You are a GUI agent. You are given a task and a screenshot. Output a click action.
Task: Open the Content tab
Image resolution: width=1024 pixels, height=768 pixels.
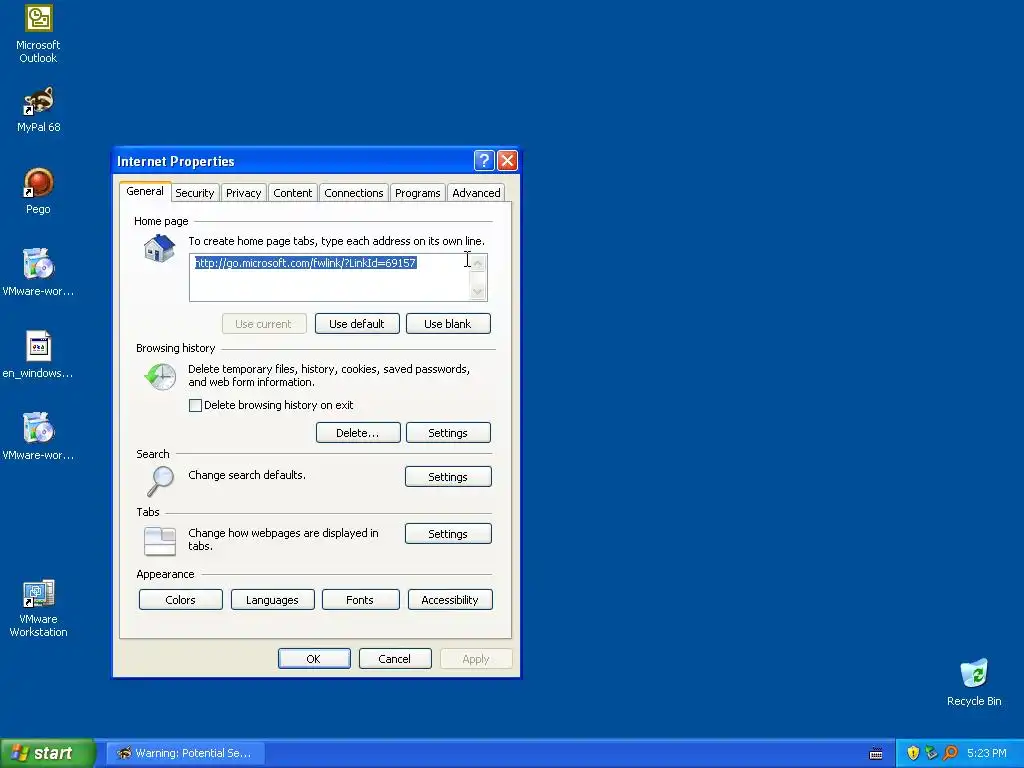293,193
